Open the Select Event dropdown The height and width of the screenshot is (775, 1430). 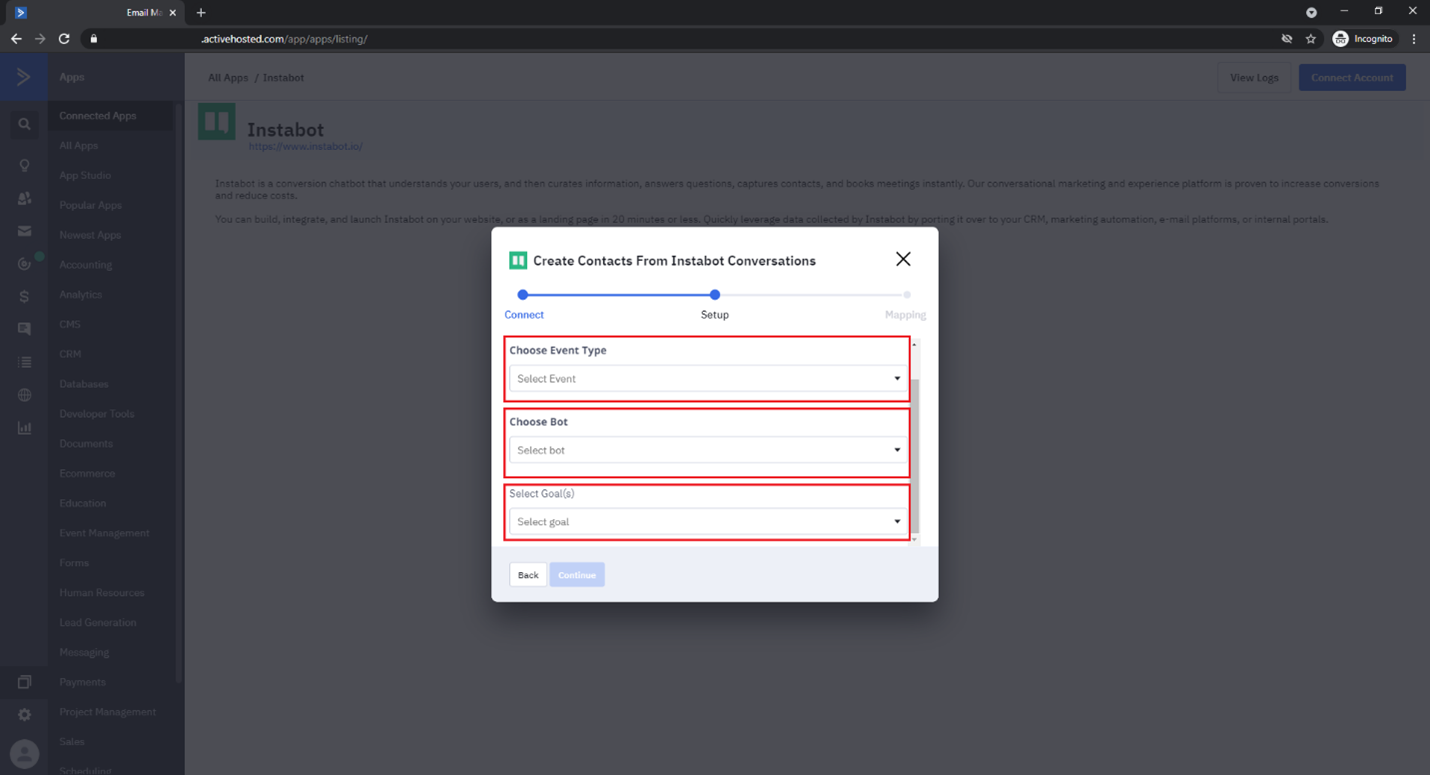tap(707, 379)
